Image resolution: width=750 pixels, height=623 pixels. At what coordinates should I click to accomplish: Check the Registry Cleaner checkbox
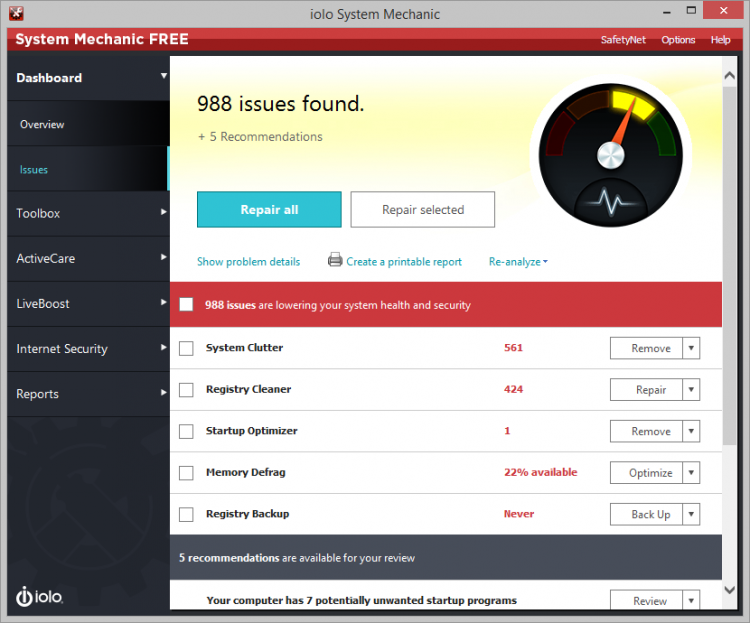[186, 390]
